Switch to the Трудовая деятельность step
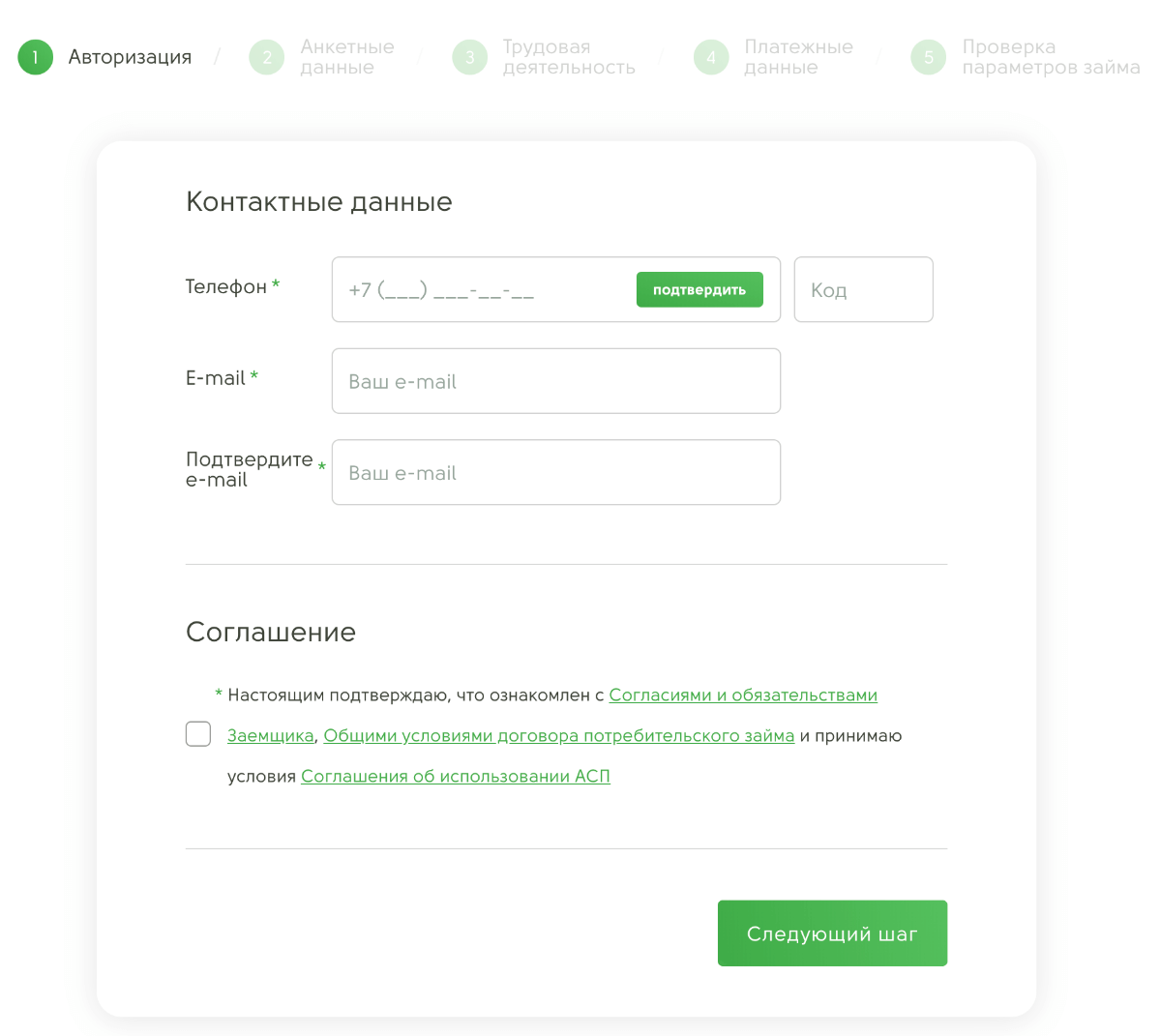This screenshot has height=1036, width=1161. (x=568, y=57)
